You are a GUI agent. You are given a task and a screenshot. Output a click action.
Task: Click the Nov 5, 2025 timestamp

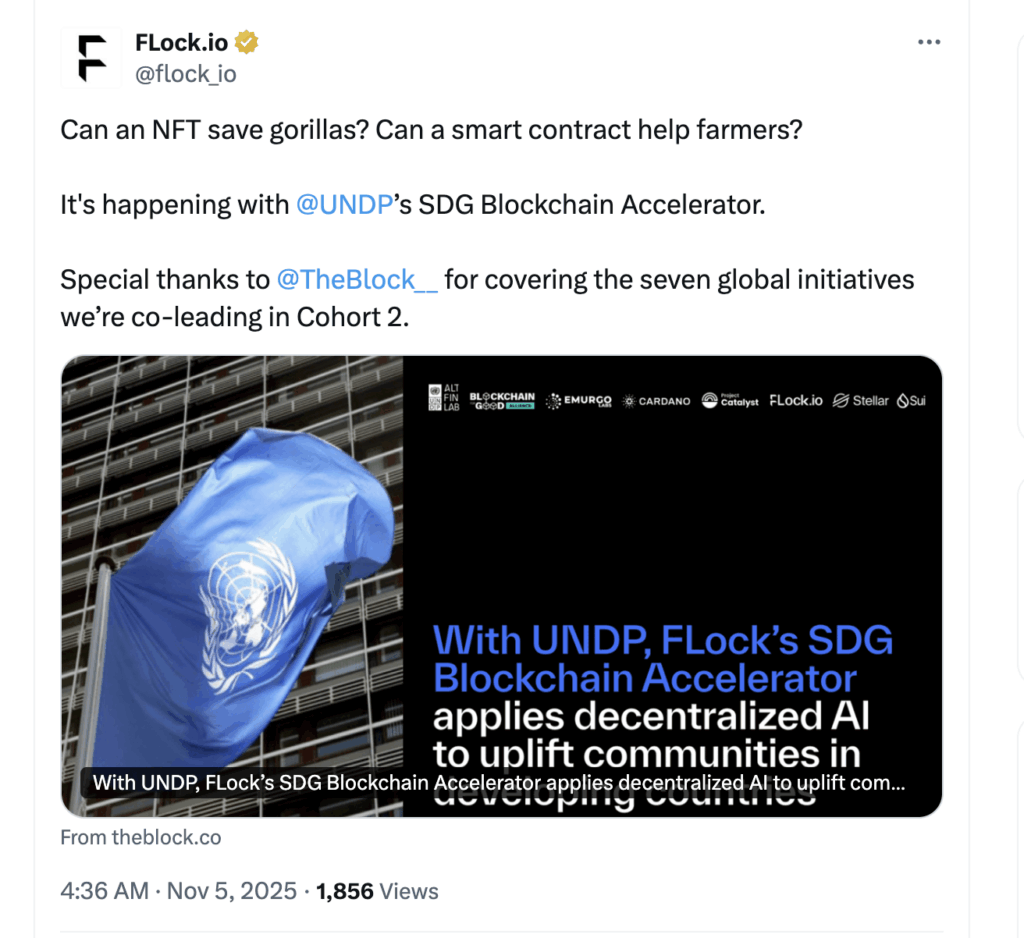coord(231,891)
